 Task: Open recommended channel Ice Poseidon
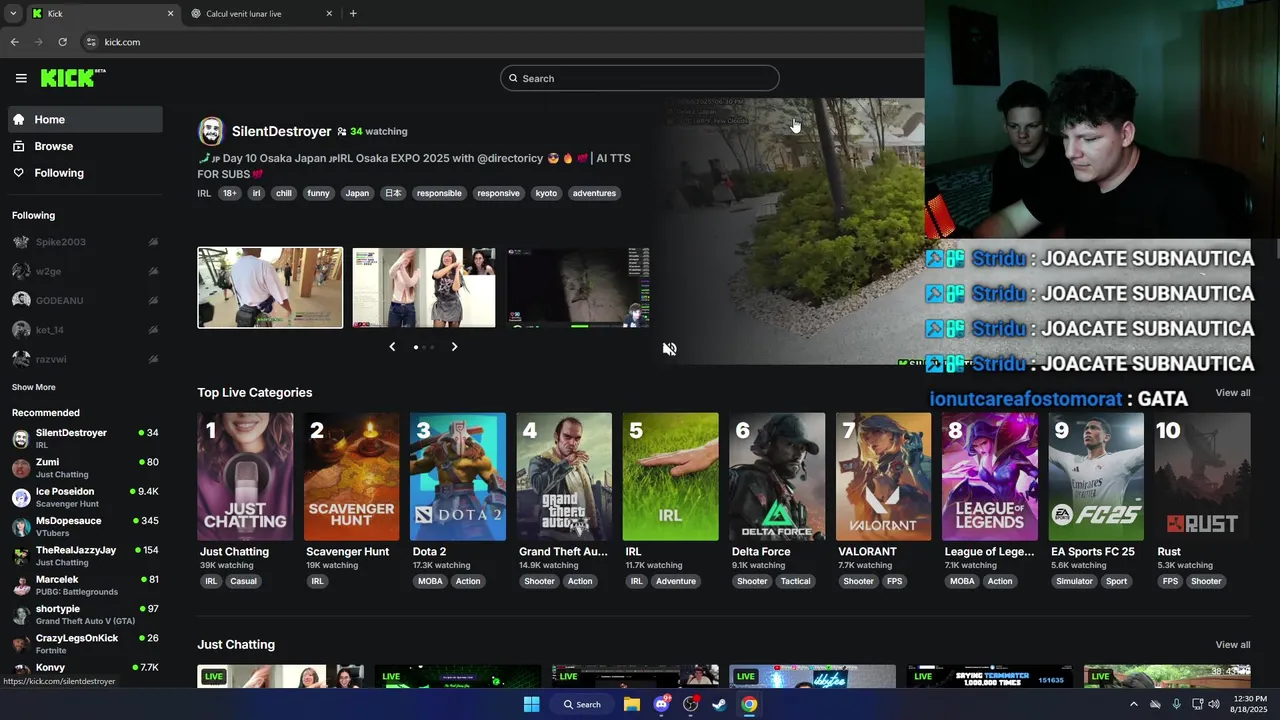85,497
